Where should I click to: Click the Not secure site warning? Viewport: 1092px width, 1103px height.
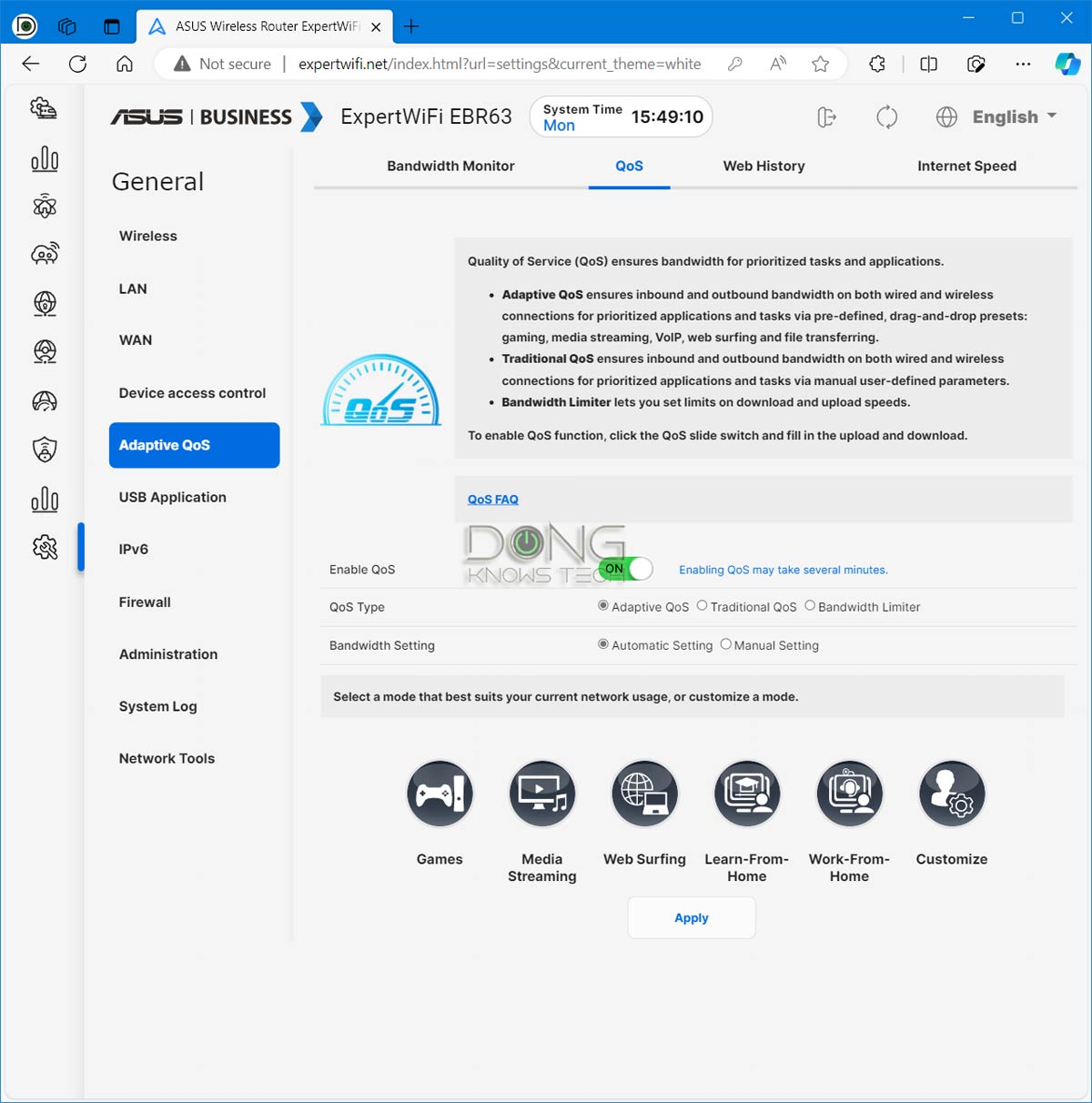click(222, 64)
